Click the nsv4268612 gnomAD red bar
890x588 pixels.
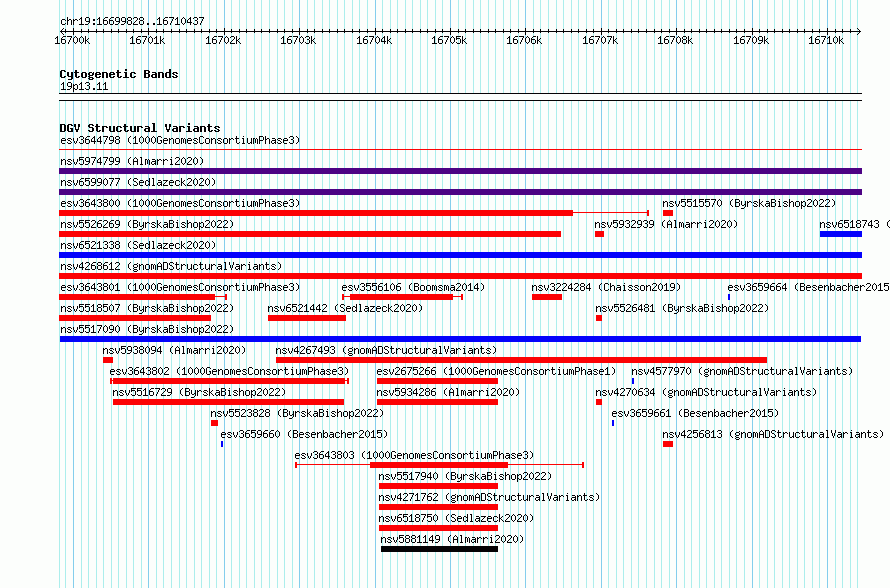460,276
